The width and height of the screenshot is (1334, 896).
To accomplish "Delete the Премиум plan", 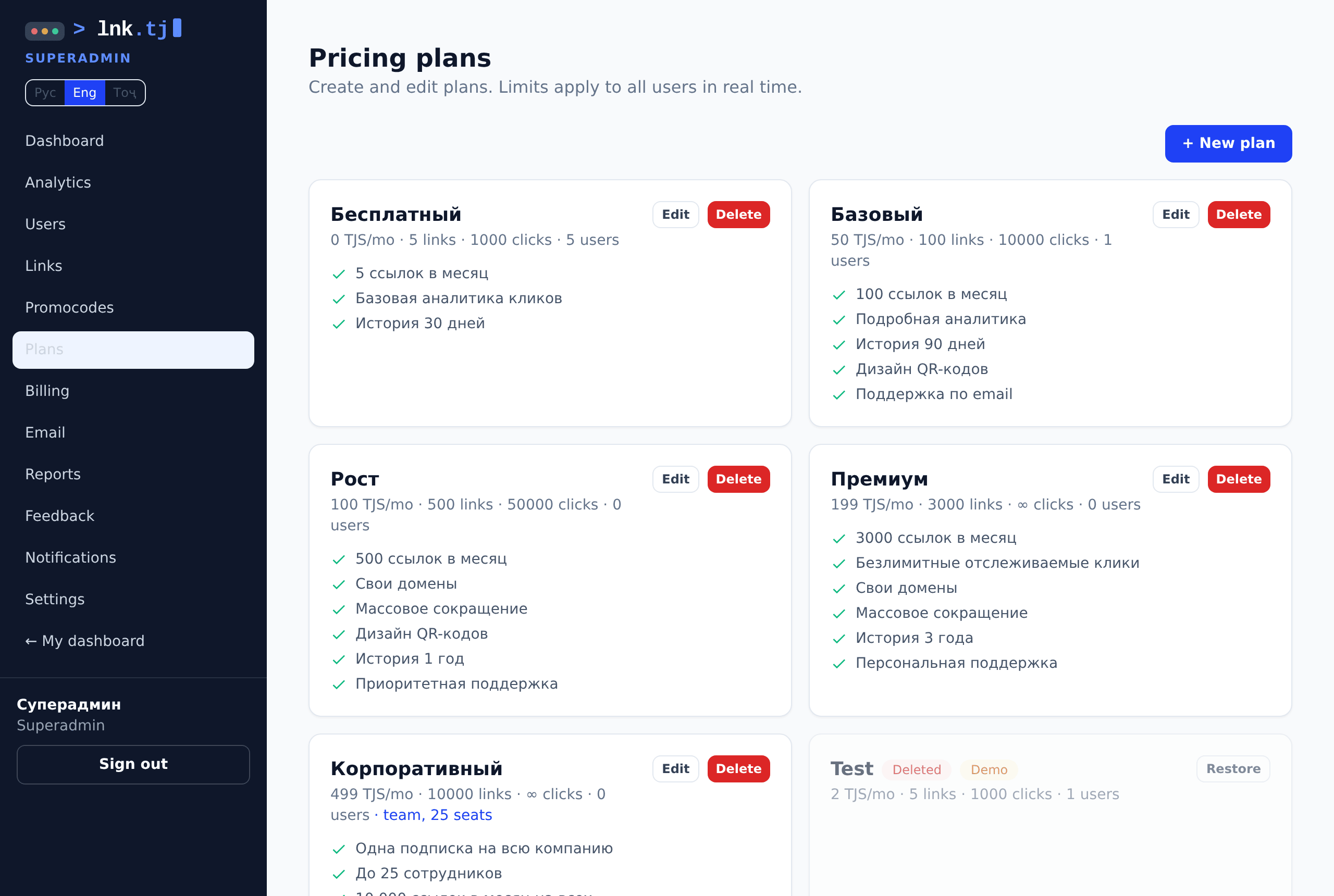I will click(x=1239, y=479).
